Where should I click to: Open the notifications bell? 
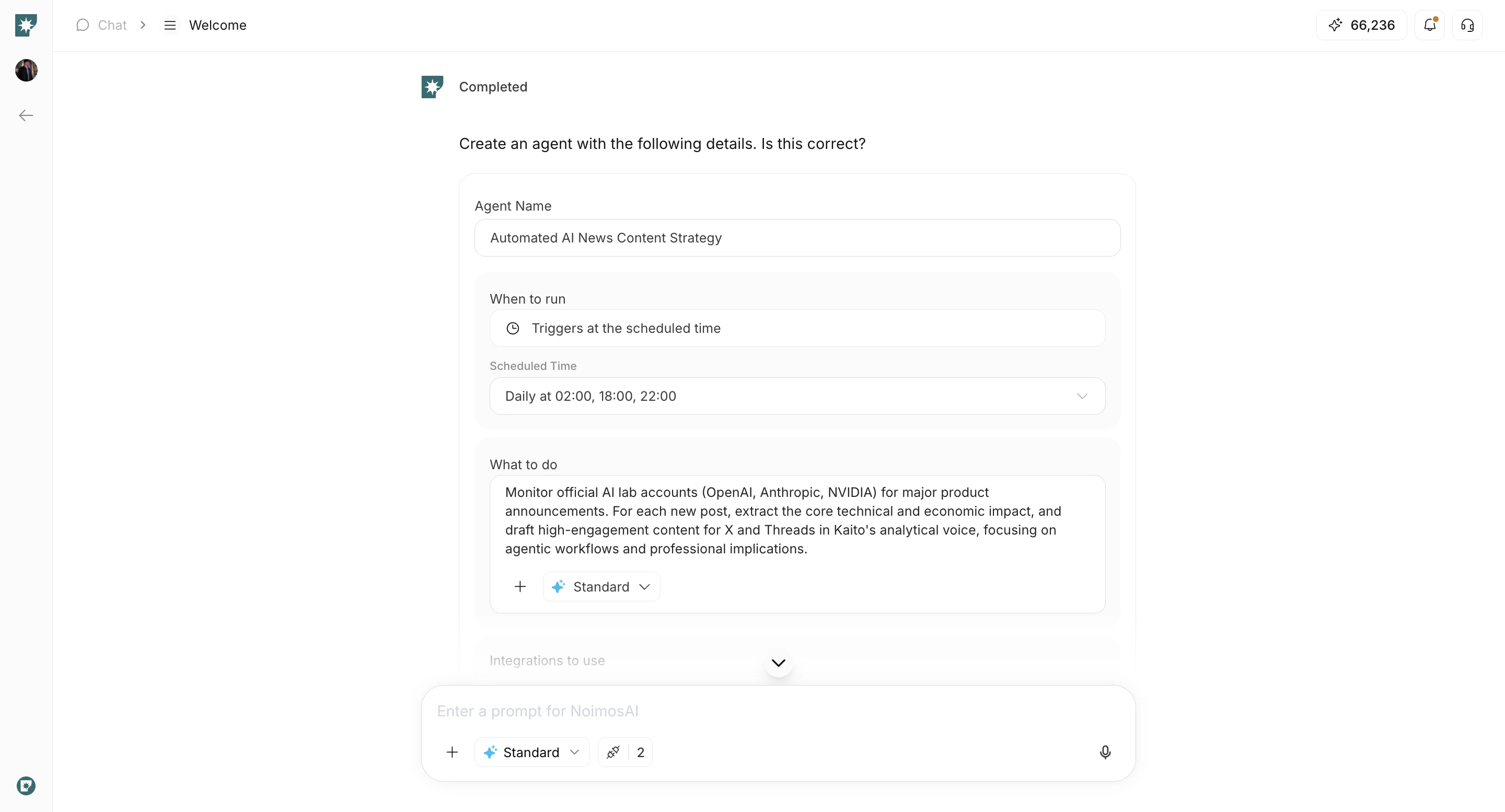pyautogui.click(x=1430, y=25)
